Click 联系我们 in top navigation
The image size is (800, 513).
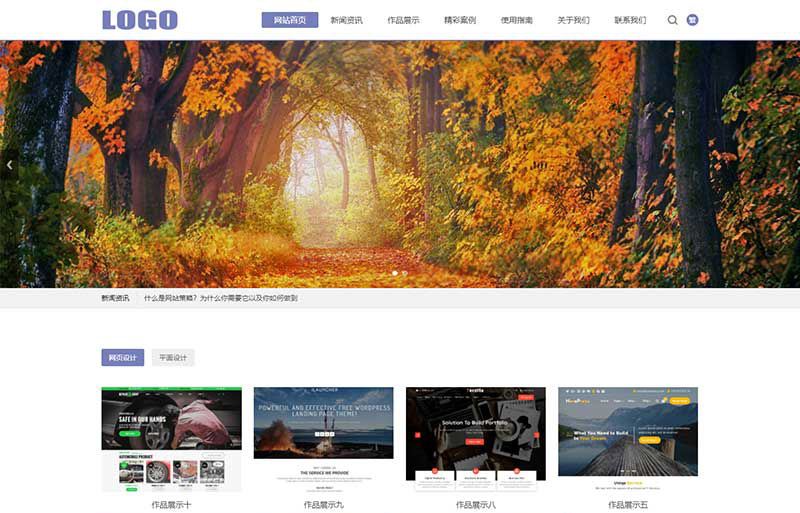(630, 20)
